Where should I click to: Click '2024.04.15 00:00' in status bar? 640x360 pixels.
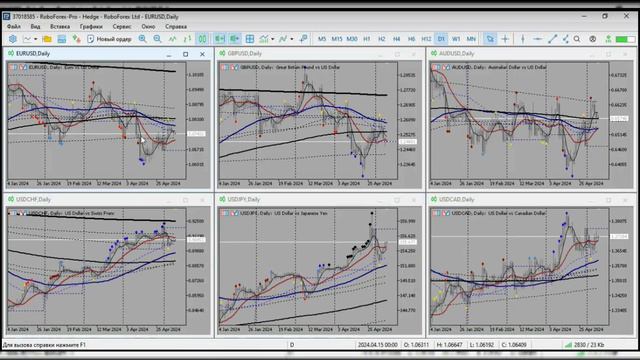378,345
